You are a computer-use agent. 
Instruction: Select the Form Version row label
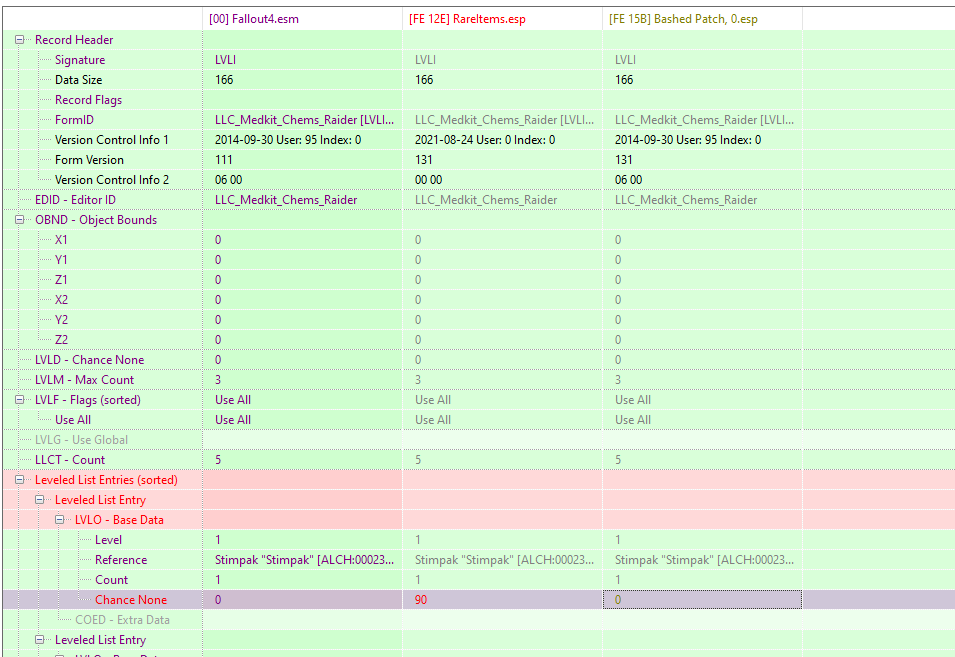(89, 160)
